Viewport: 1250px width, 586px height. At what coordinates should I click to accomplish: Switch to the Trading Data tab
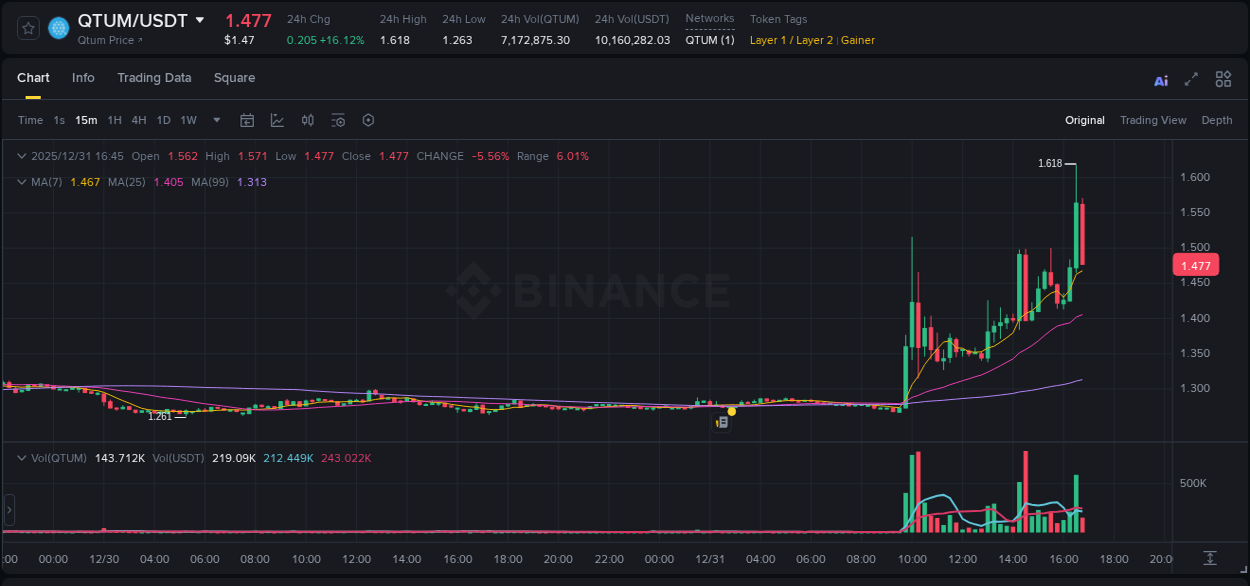pyautogui.click(x=154, y=78)
